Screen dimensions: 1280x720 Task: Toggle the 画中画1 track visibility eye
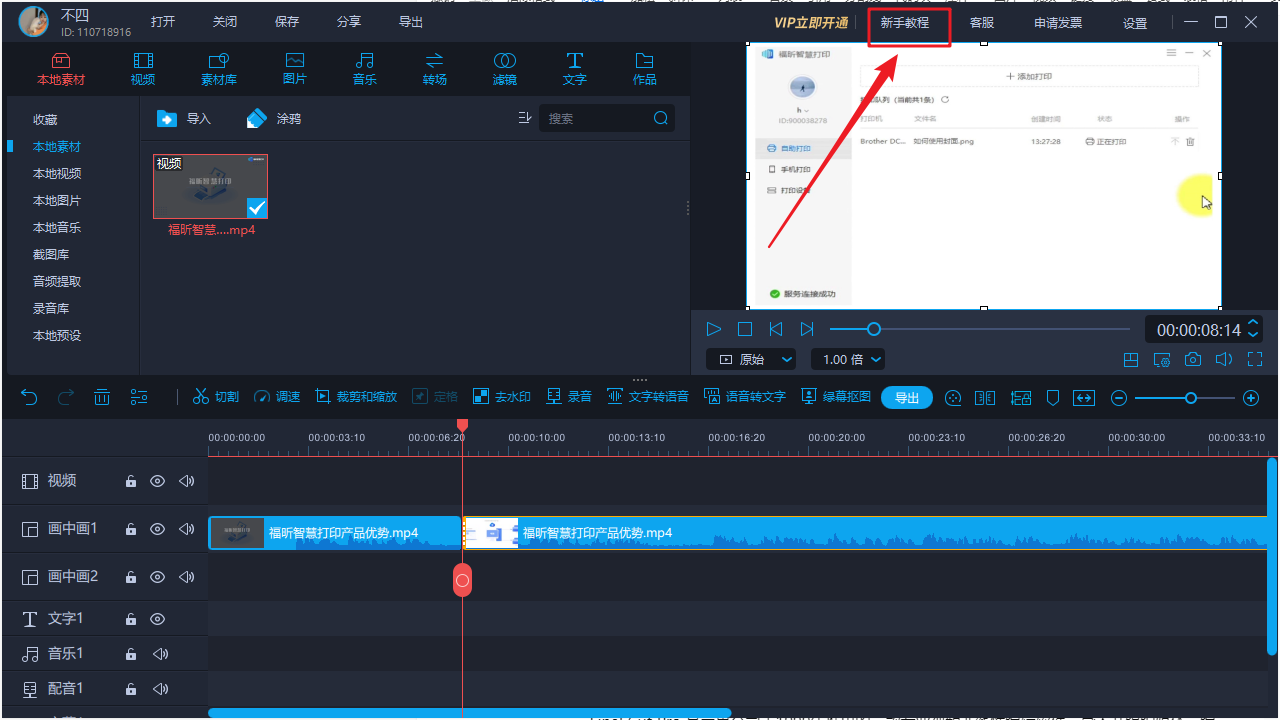pos(157,529)
